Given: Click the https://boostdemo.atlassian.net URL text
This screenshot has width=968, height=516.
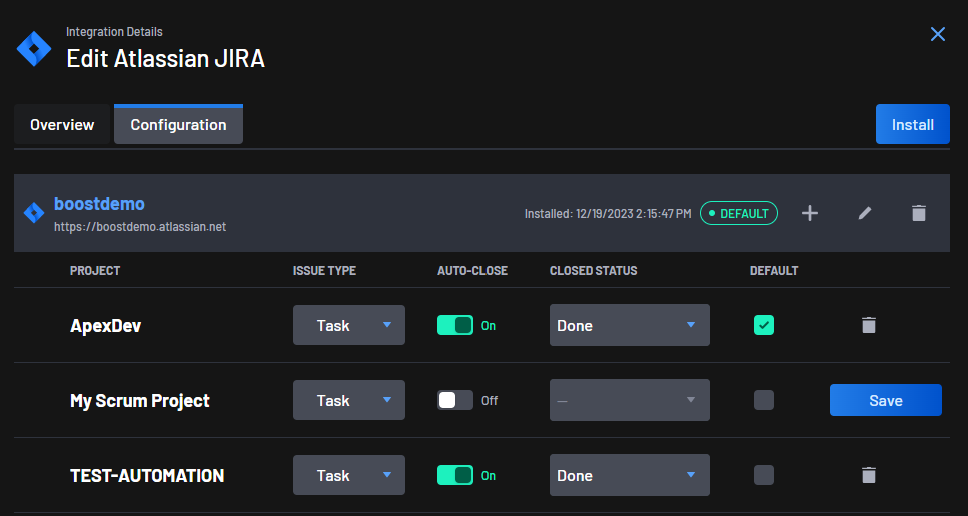Looking at the screenshot, I should (140, 227).
